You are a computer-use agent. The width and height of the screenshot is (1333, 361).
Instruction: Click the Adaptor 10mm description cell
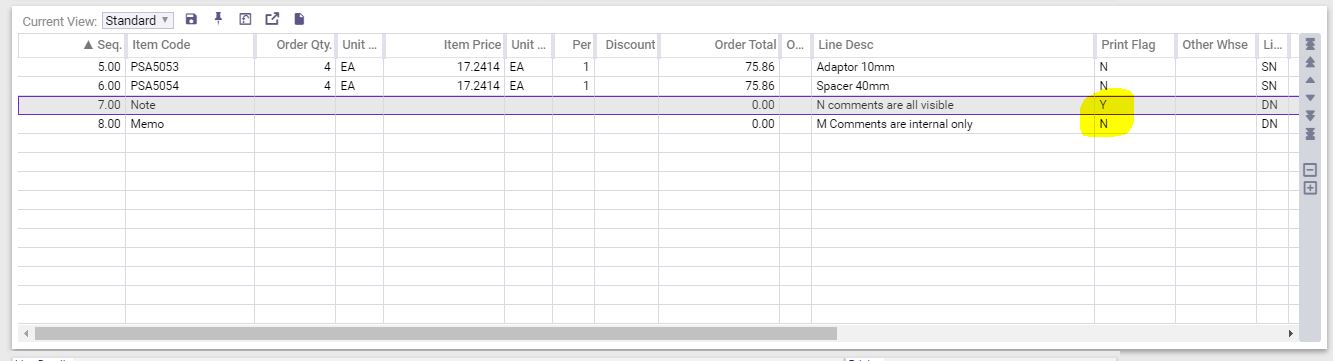(953, 67)
